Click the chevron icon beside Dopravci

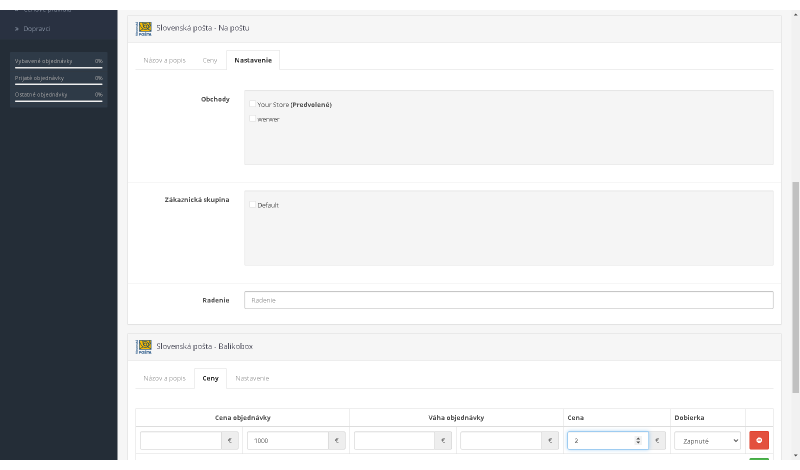[17, 28]
